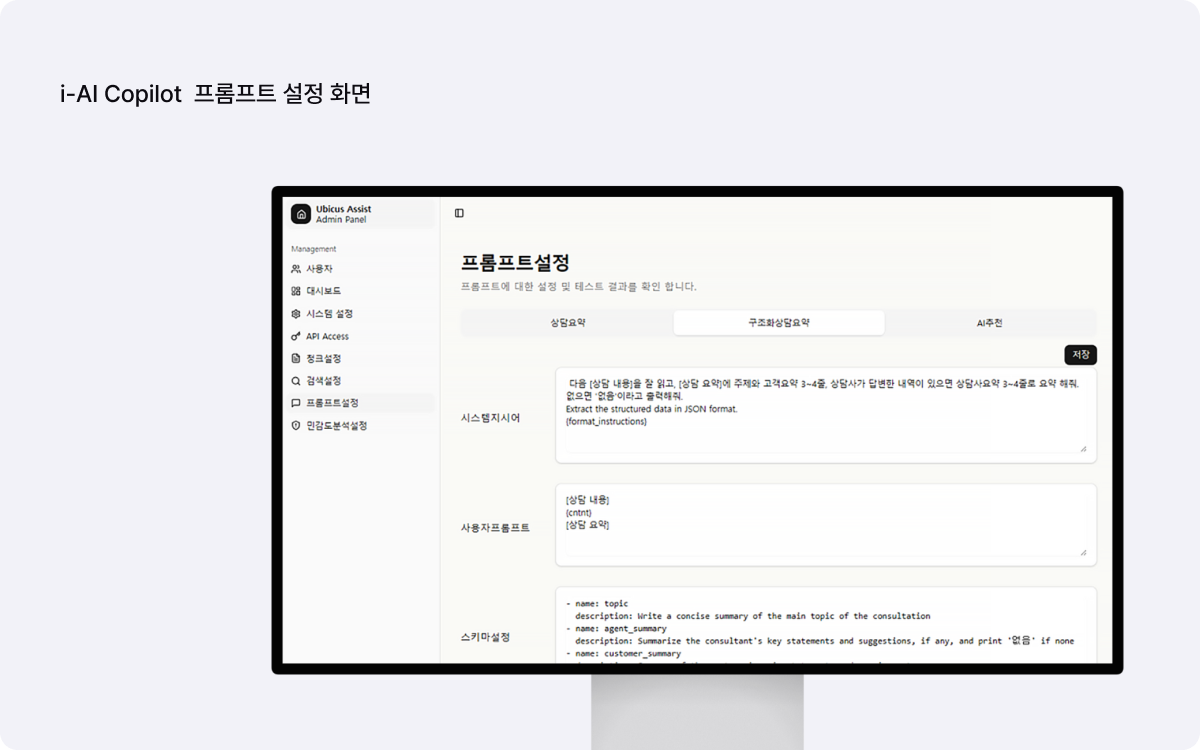Grab the 시스템지시어 textarea resize handle
1200x750 pixels.
click(1083, 449)
